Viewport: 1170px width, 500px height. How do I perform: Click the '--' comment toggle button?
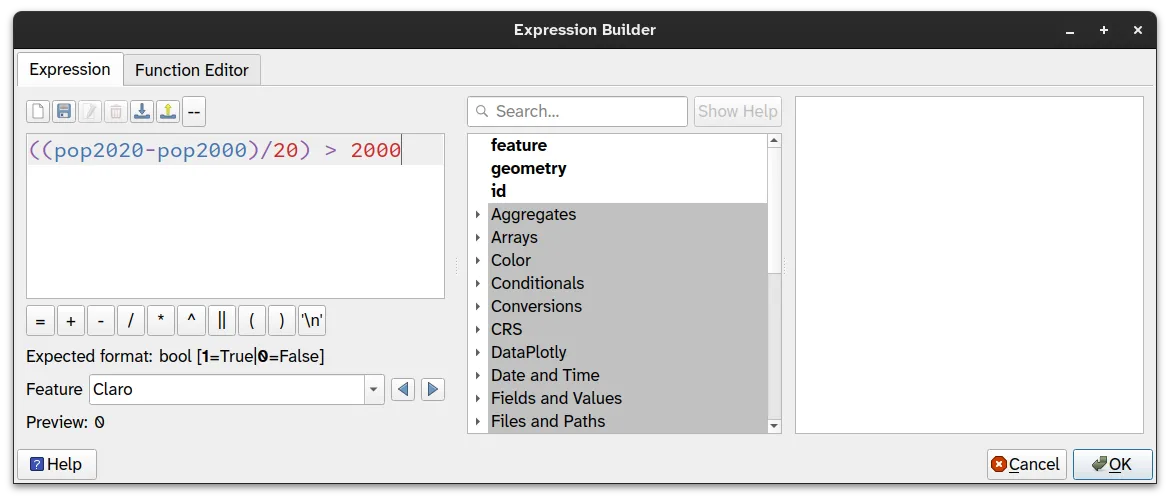coord(194,111)
